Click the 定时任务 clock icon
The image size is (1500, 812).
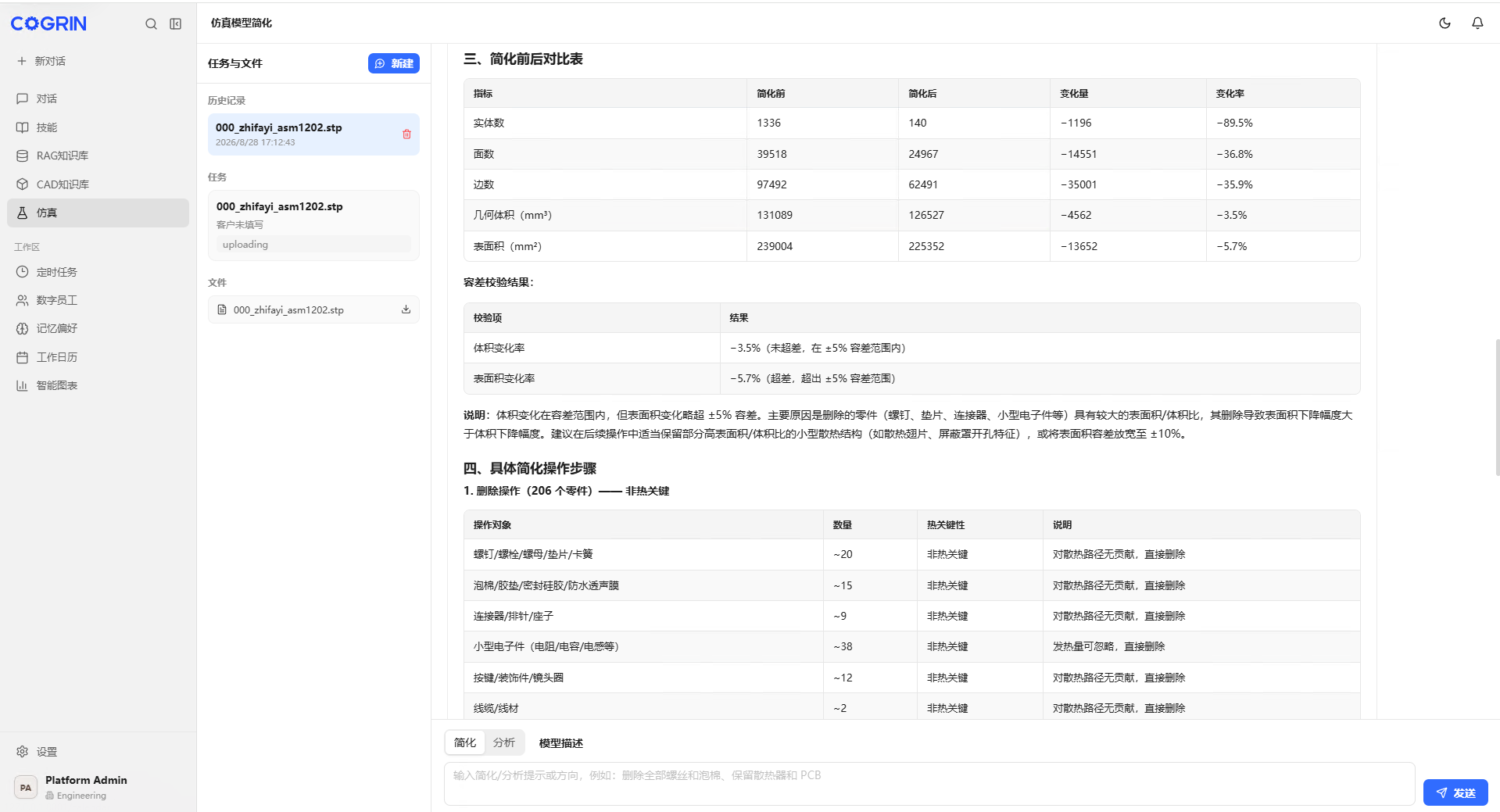[23, 272]
